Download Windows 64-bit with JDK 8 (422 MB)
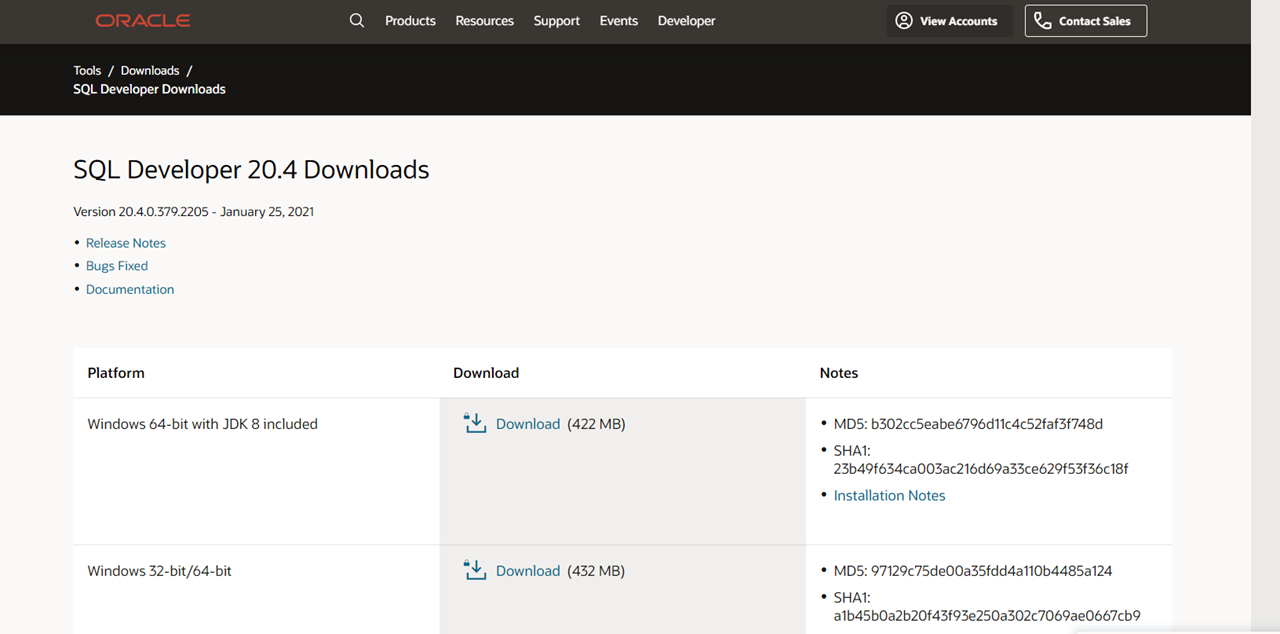 (x=528, y=424)
